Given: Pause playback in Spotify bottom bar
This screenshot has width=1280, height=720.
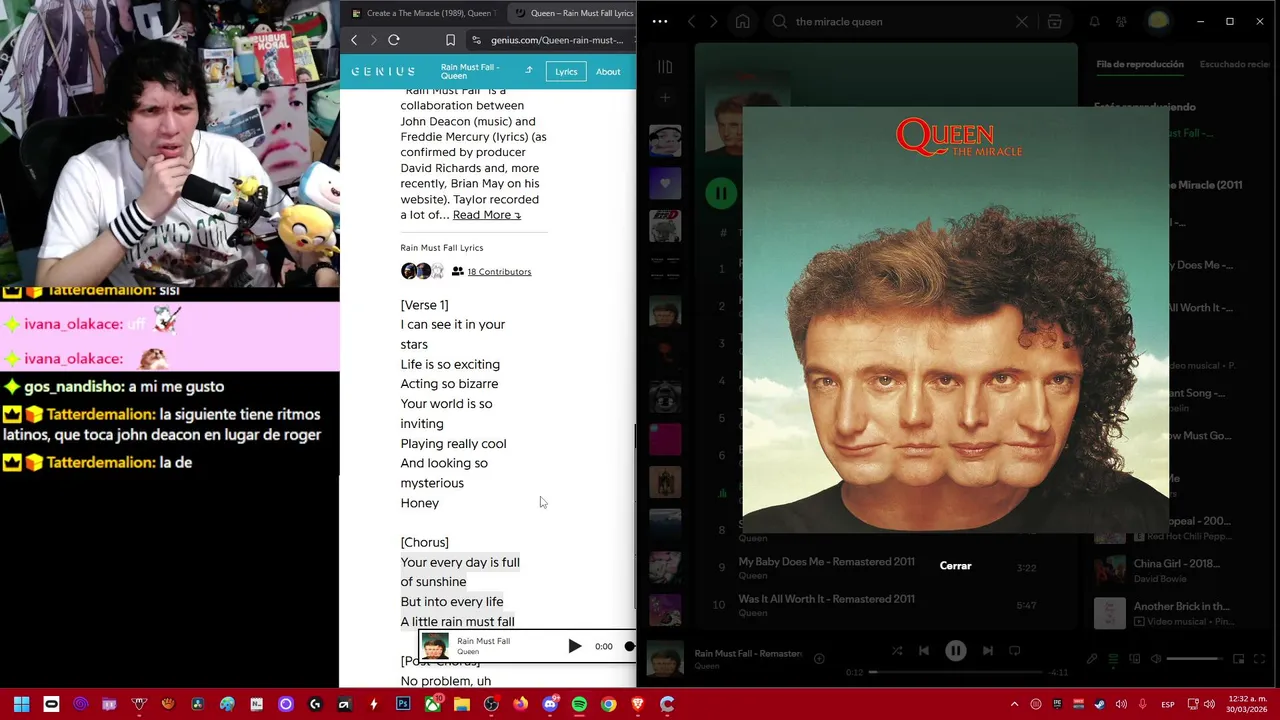Looking at the screenshot, I should [x=956, y=651].
